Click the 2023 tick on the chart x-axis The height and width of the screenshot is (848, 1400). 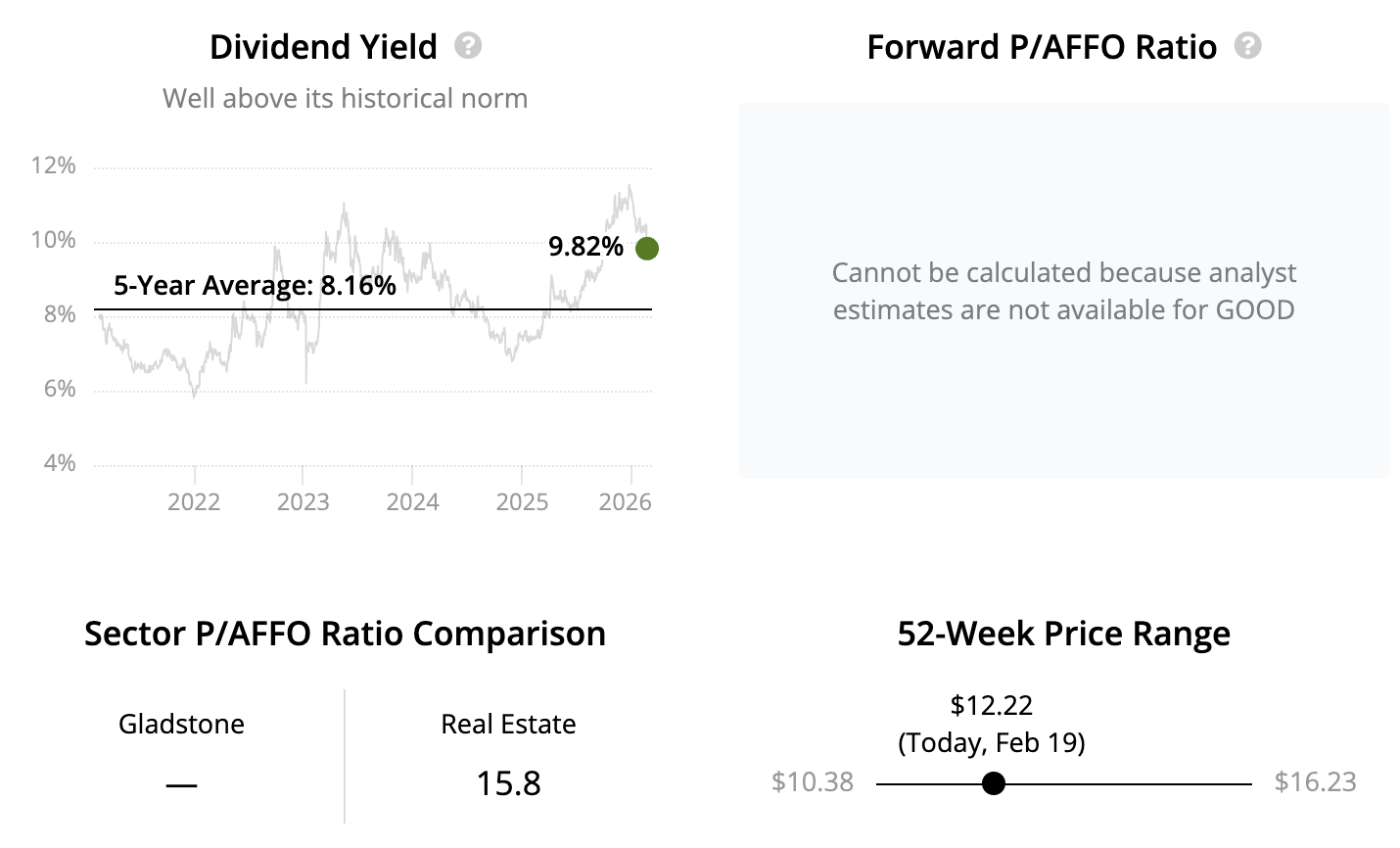(303, 502)
